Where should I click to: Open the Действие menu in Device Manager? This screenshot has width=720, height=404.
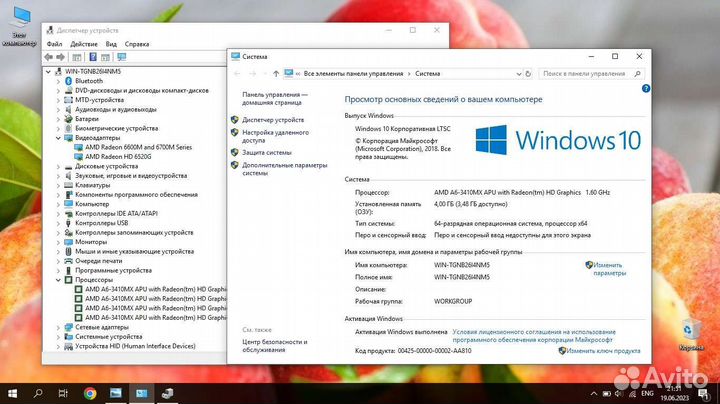coord(84,44)
